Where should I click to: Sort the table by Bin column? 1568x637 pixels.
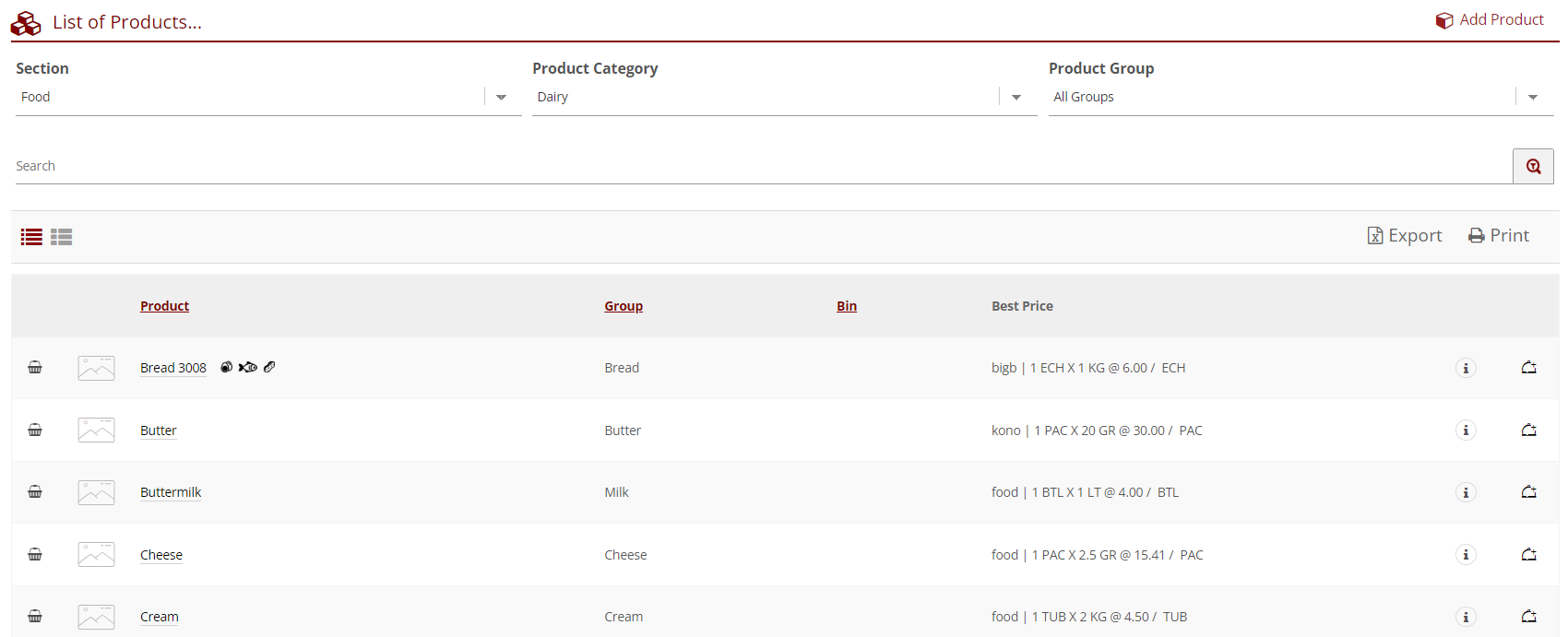pyautogui.click(x=846, y=306)
